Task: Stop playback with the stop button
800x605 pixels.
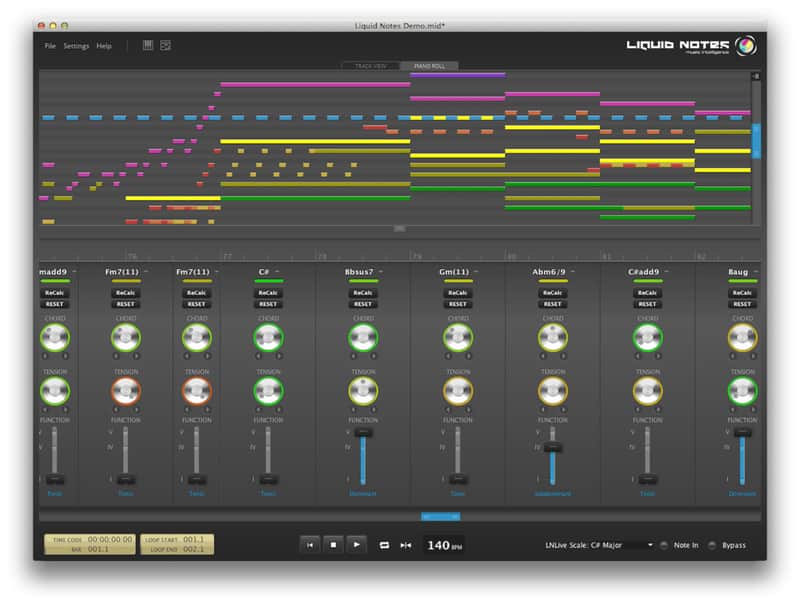Action: (x=333, y=545)
